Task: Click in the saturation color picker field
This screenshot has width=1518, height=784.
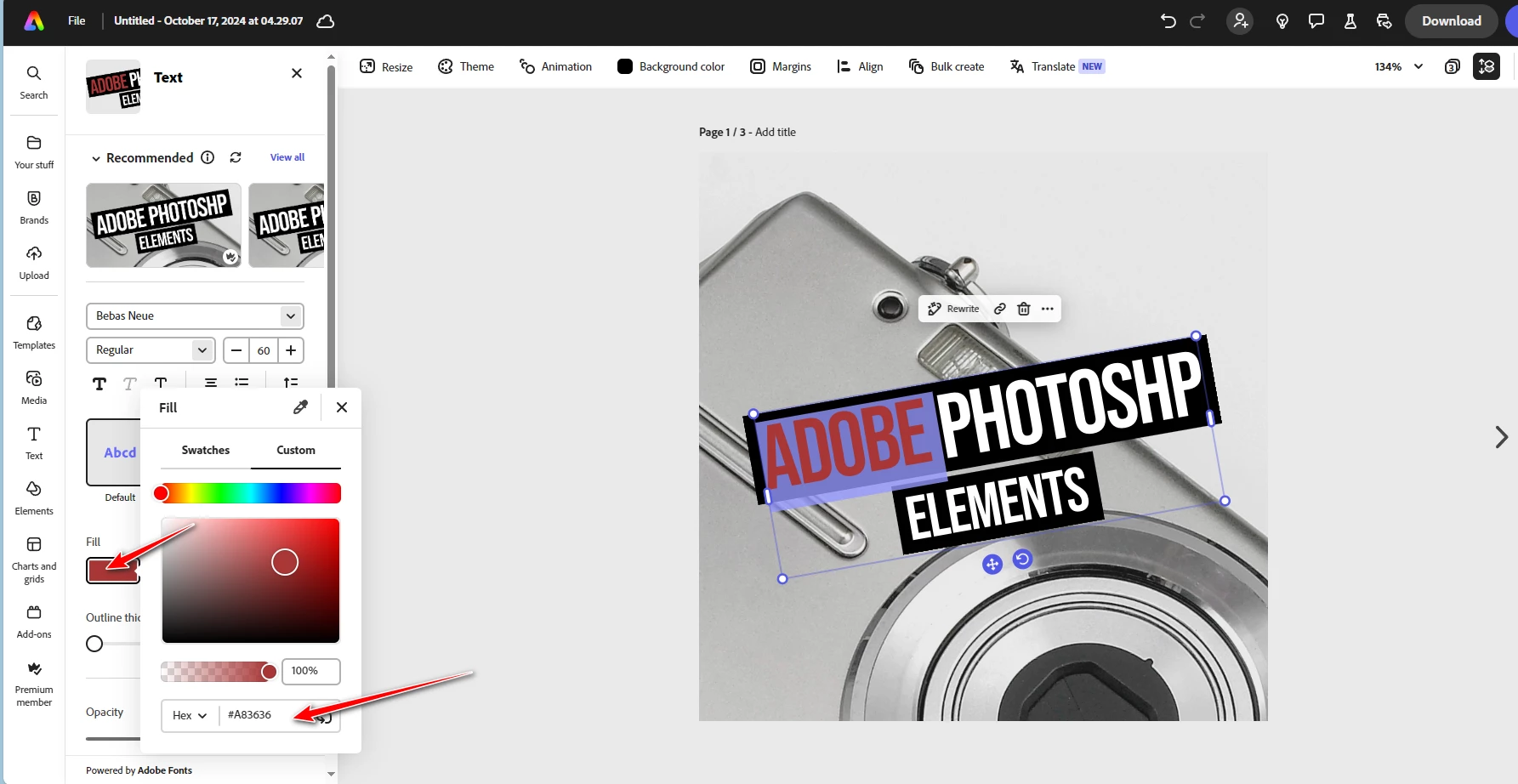Action: 251,581
